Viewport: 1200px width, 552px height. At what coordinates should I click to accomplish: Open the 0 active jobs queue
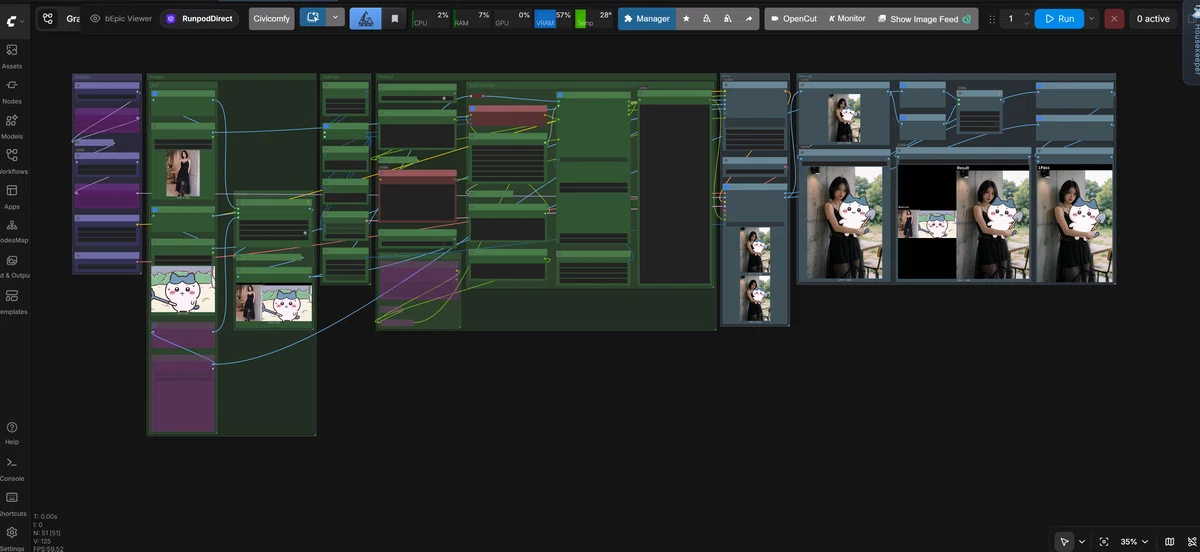pyautogui.click(x=1153, y=19)
